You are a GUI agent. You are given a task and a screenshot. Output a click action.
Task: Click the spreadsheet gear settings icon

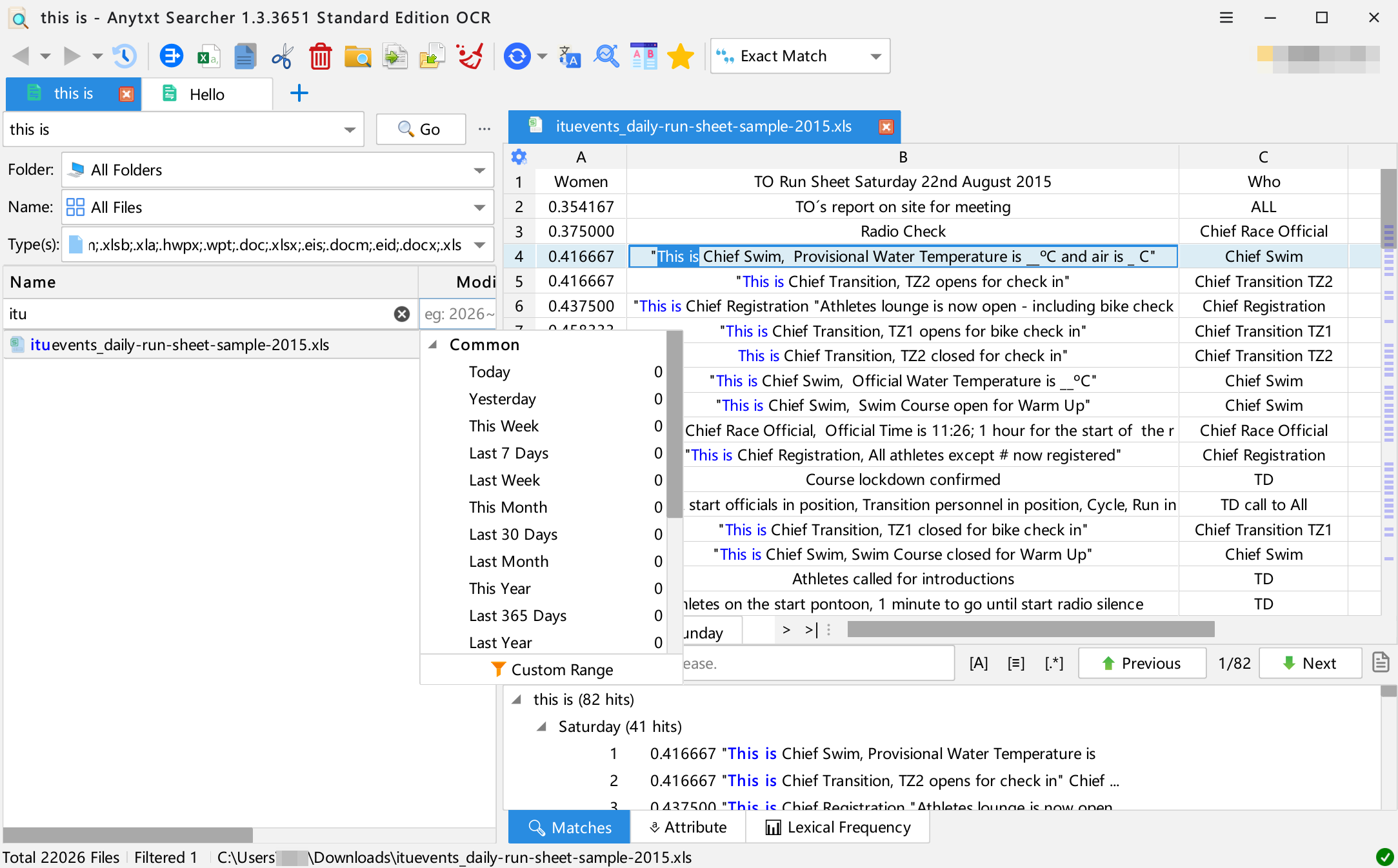[519, 157]
